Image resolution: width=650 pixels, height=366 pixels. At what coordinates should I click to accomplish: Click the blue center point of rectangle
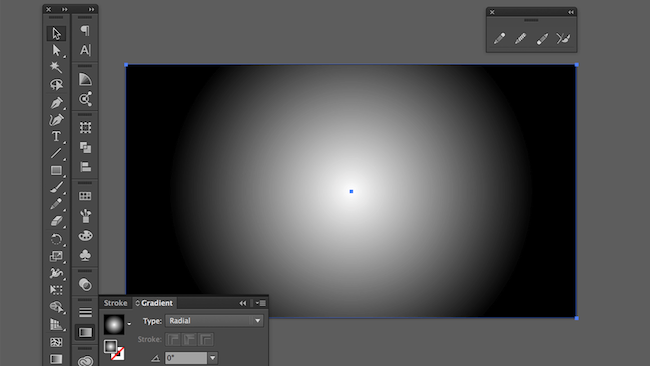pos(351,191)
